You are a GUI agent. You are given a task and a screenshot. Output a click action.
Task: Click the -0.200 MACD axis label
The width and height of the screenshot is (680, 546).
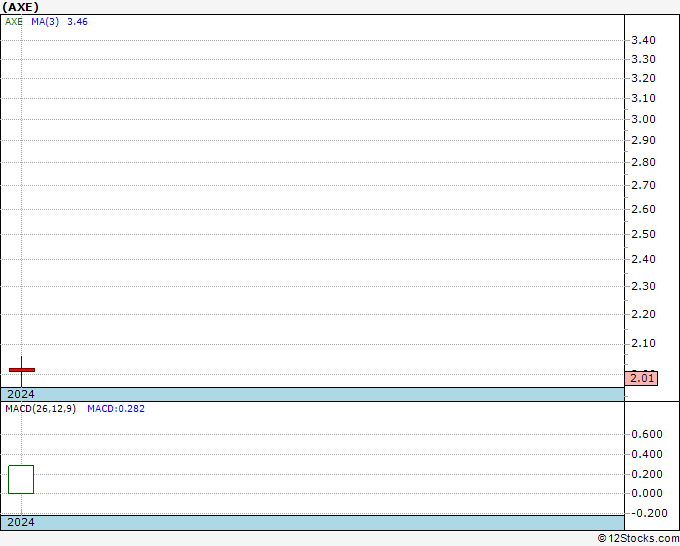pos(648,513)
